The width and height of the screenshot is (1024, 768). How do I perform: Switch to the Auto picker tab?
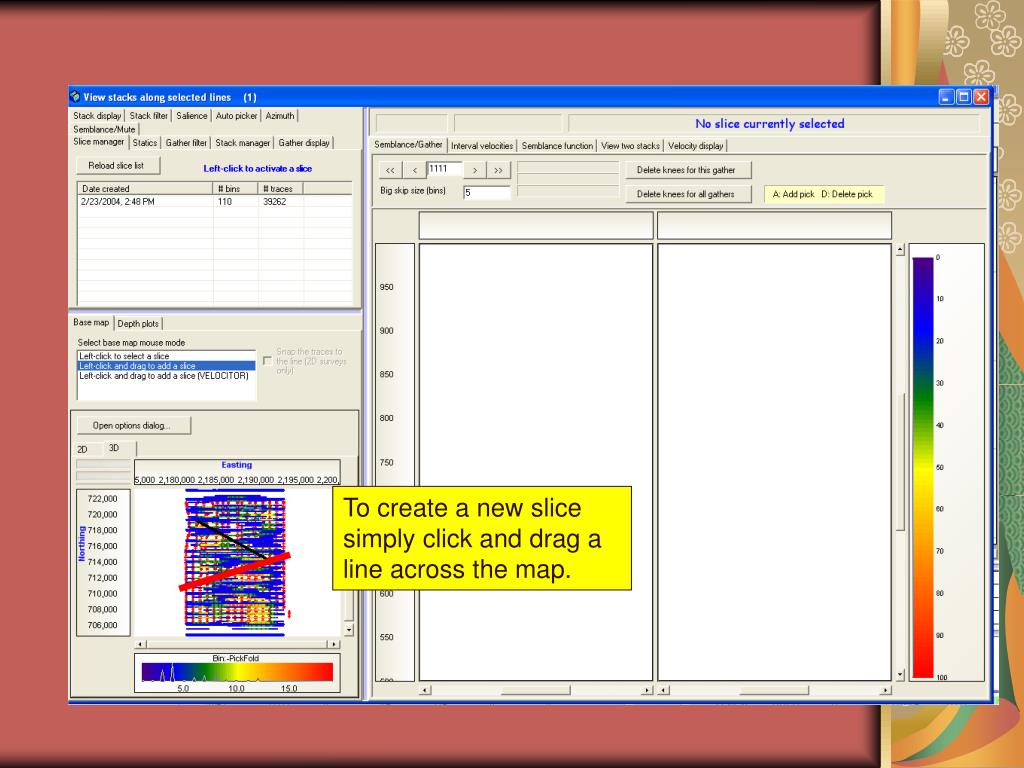click(236, 116)
